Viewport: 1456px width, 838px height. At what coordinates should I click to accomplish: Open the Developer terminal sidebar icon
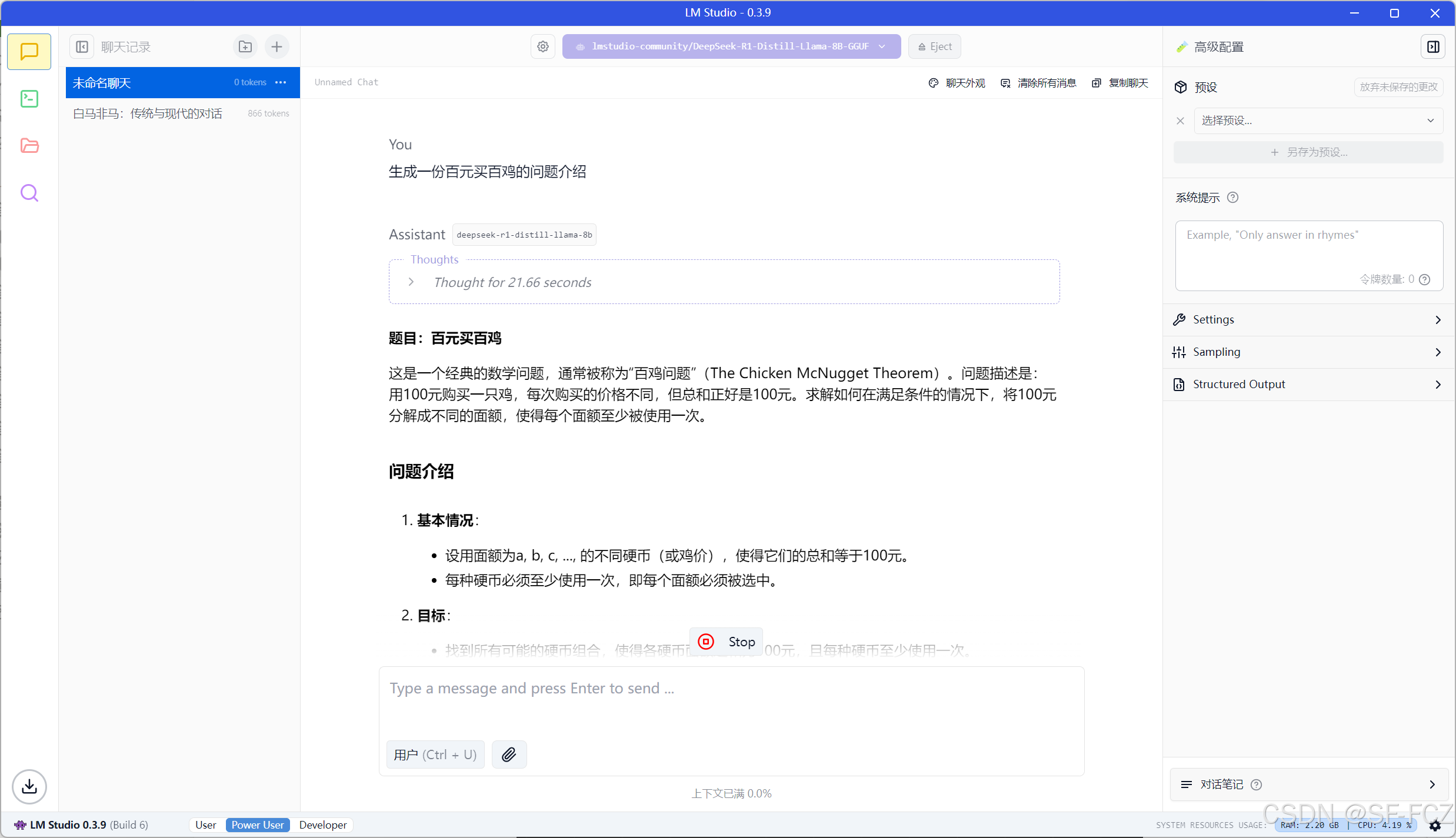point(29,99)
